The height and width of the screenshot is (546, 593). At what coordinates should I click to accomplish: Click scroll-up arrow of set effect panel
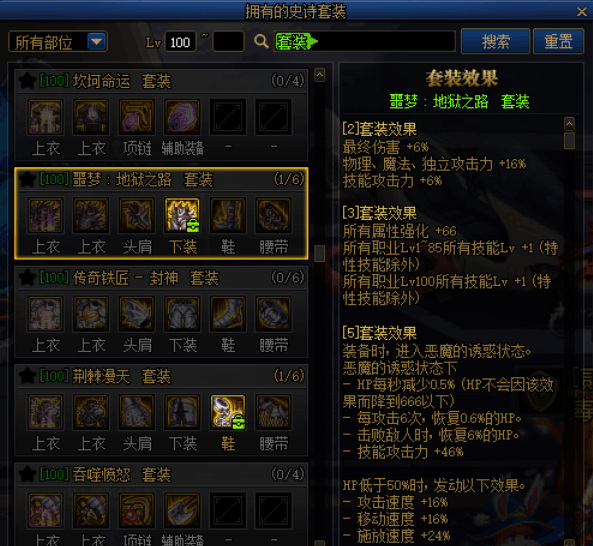point(569,124)
